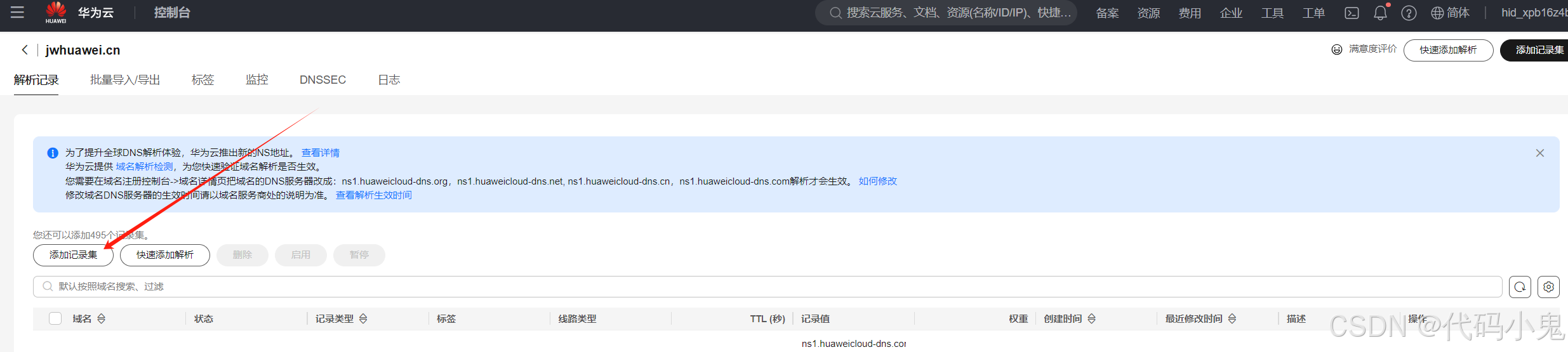Open 备案 in top navigation
This screenshot has width=1568, height=352.
pyautogui.click(x=1107, y=13)
